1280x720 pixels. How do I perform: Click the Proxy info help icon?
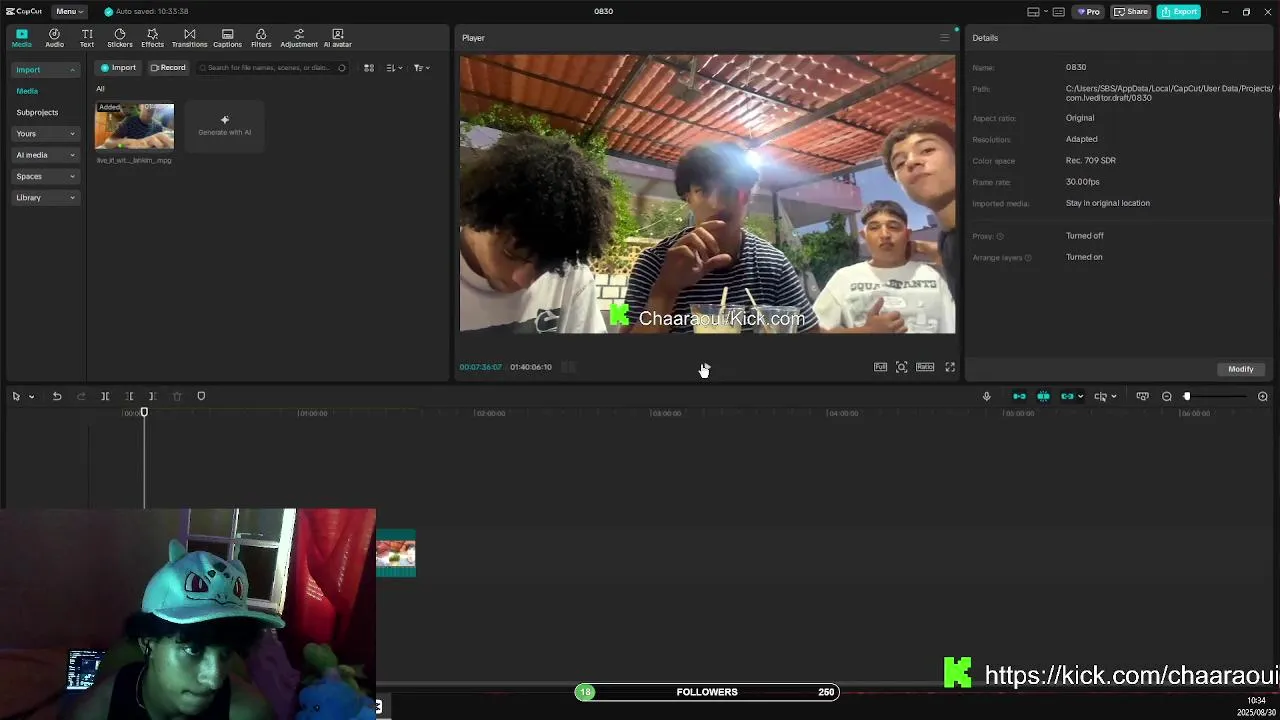point(1000,236)
